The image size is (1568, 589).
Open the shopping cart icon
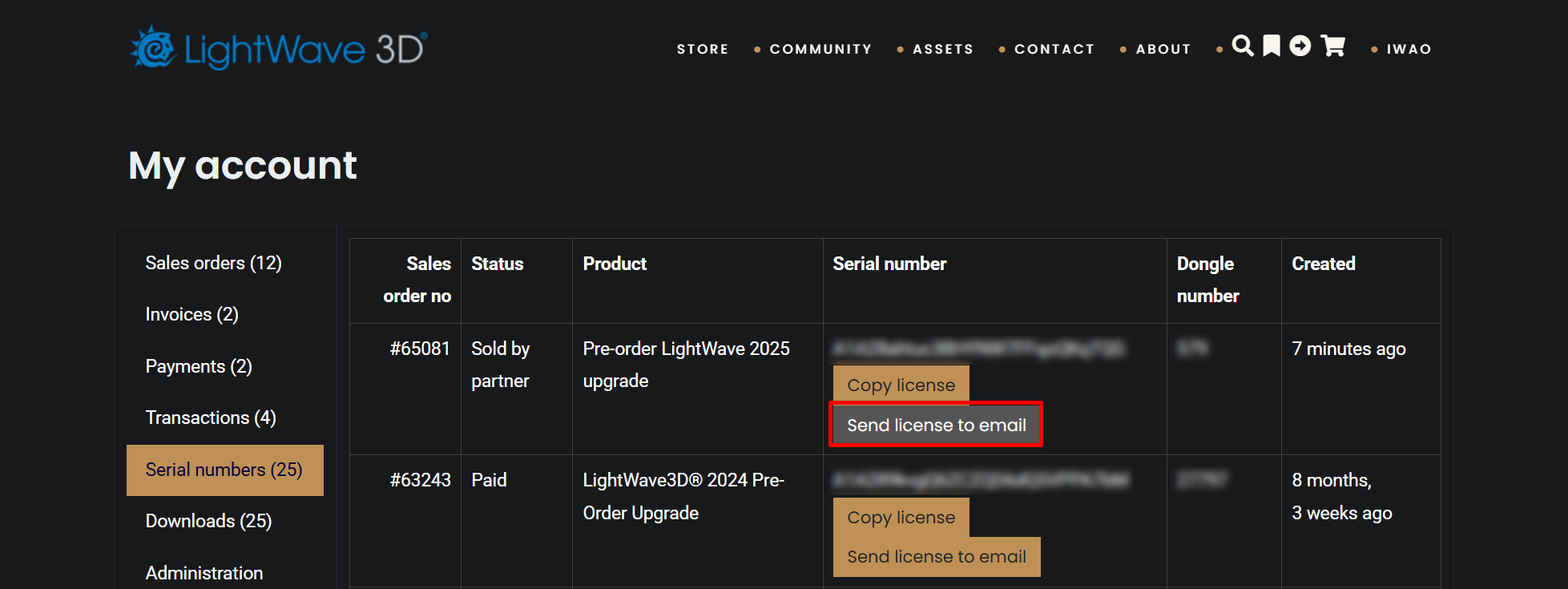pos(1333,46)
